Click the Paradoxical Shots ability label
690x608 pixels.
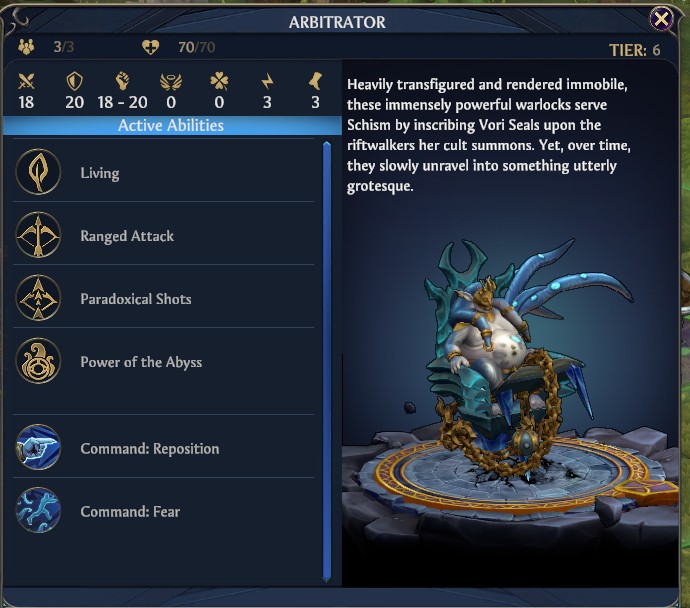pos(136,299)
